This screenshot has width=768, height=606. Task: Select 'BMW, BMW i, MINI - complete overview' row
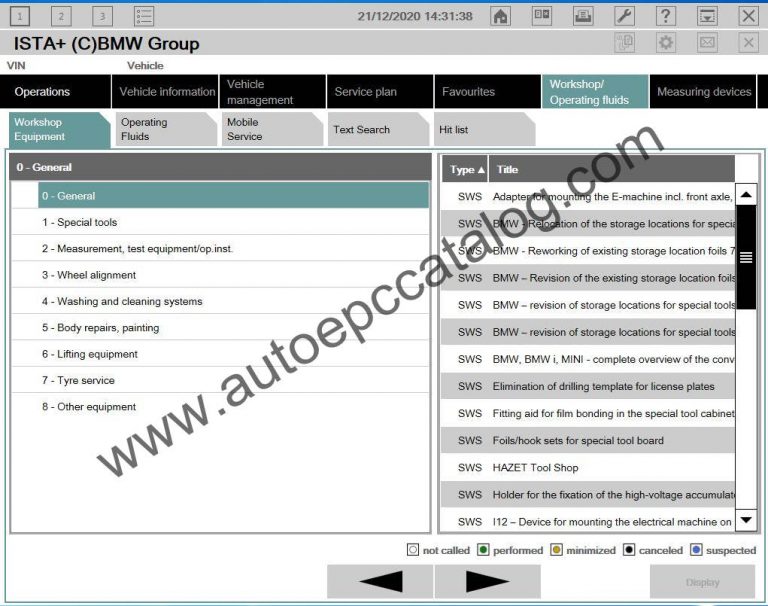coord(588,359)
